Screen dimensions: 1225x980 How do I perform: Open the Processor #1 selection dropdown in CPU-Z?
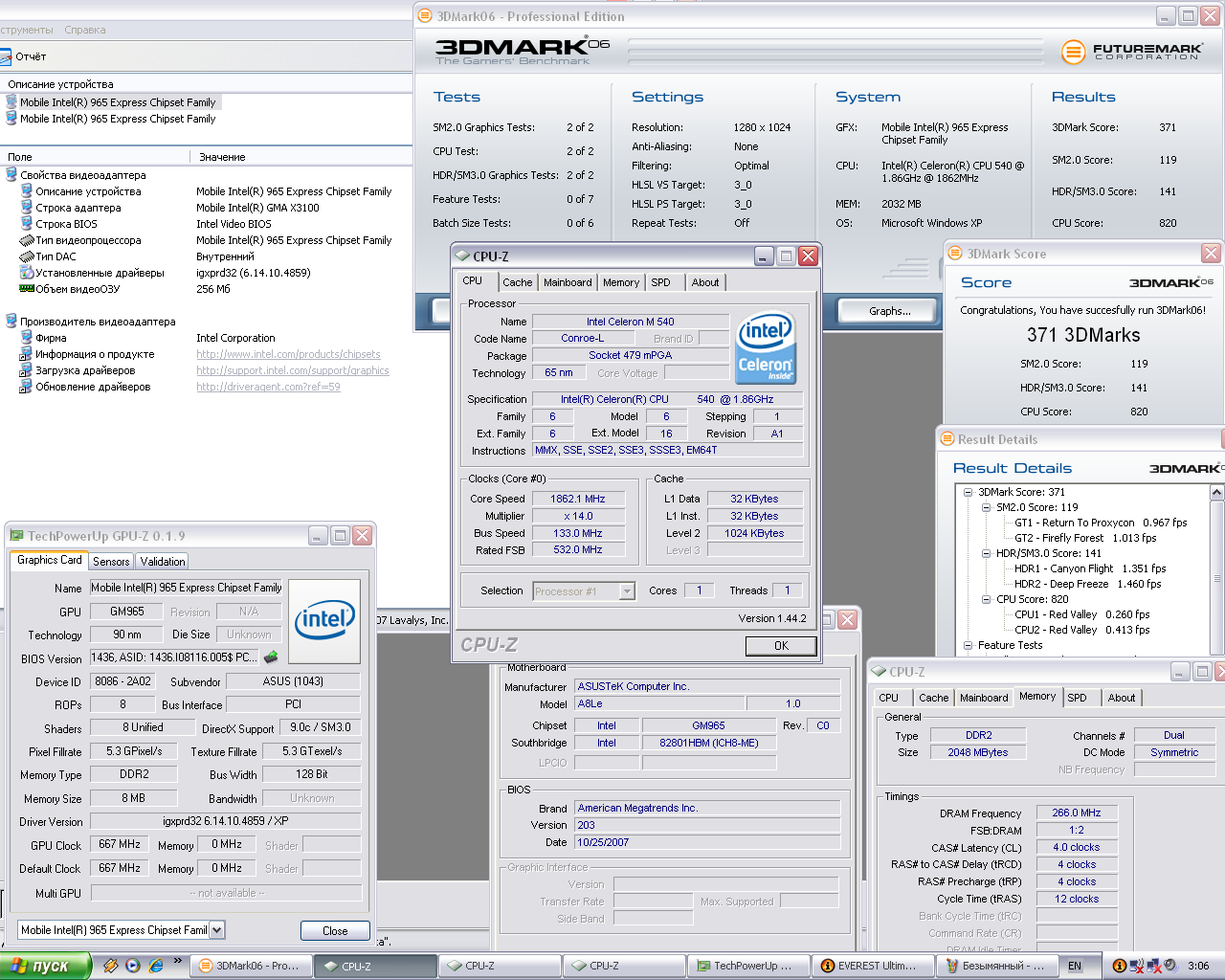627,591
